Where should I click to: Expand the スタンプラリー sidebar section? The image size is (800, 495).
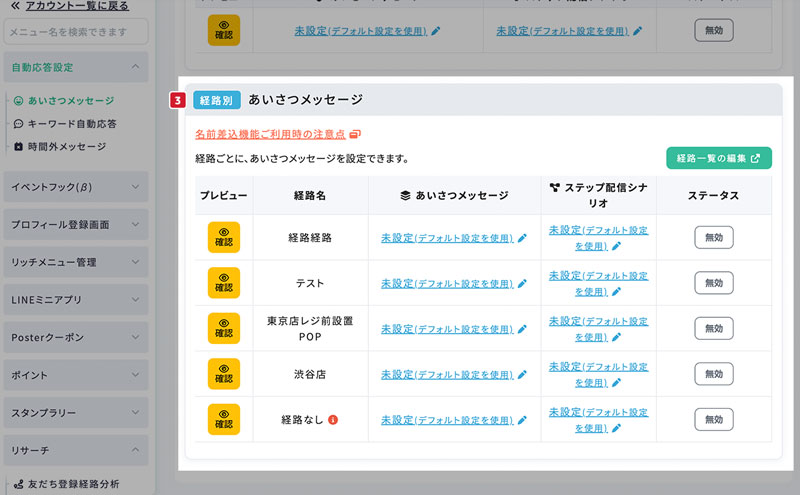coord(75,412)
